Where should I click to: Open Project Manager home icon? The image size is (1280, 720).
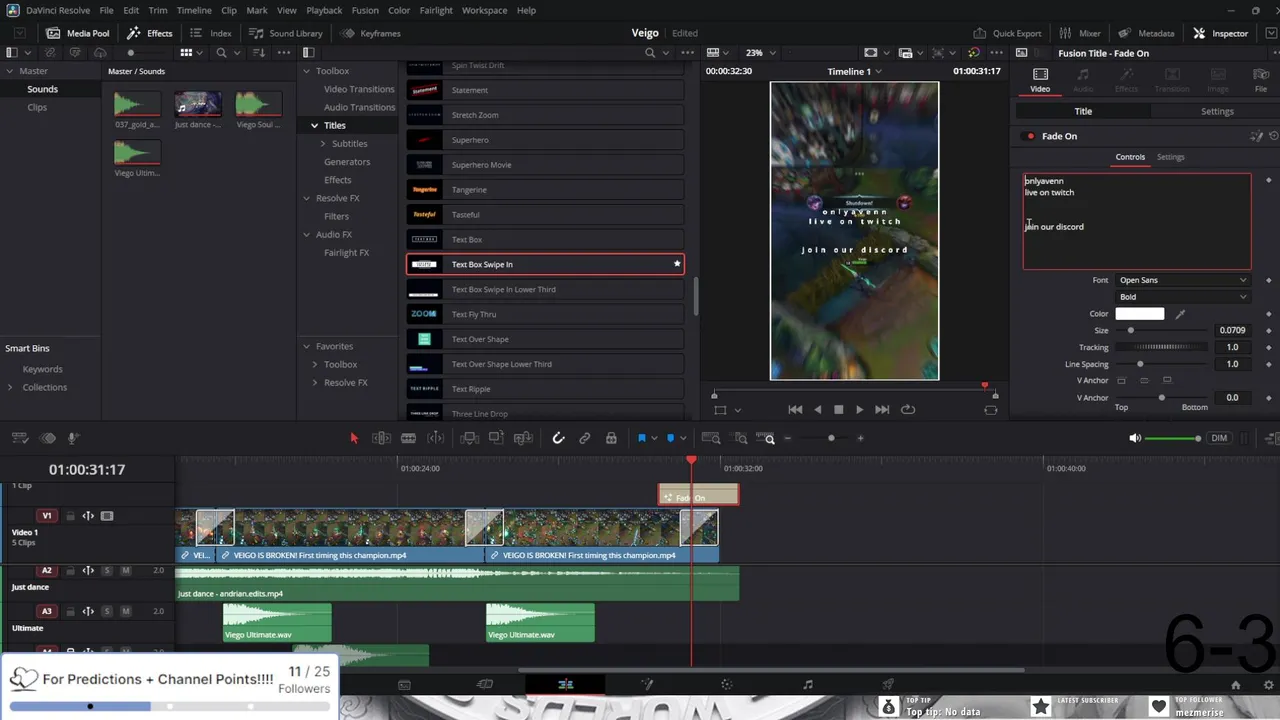1236,685
